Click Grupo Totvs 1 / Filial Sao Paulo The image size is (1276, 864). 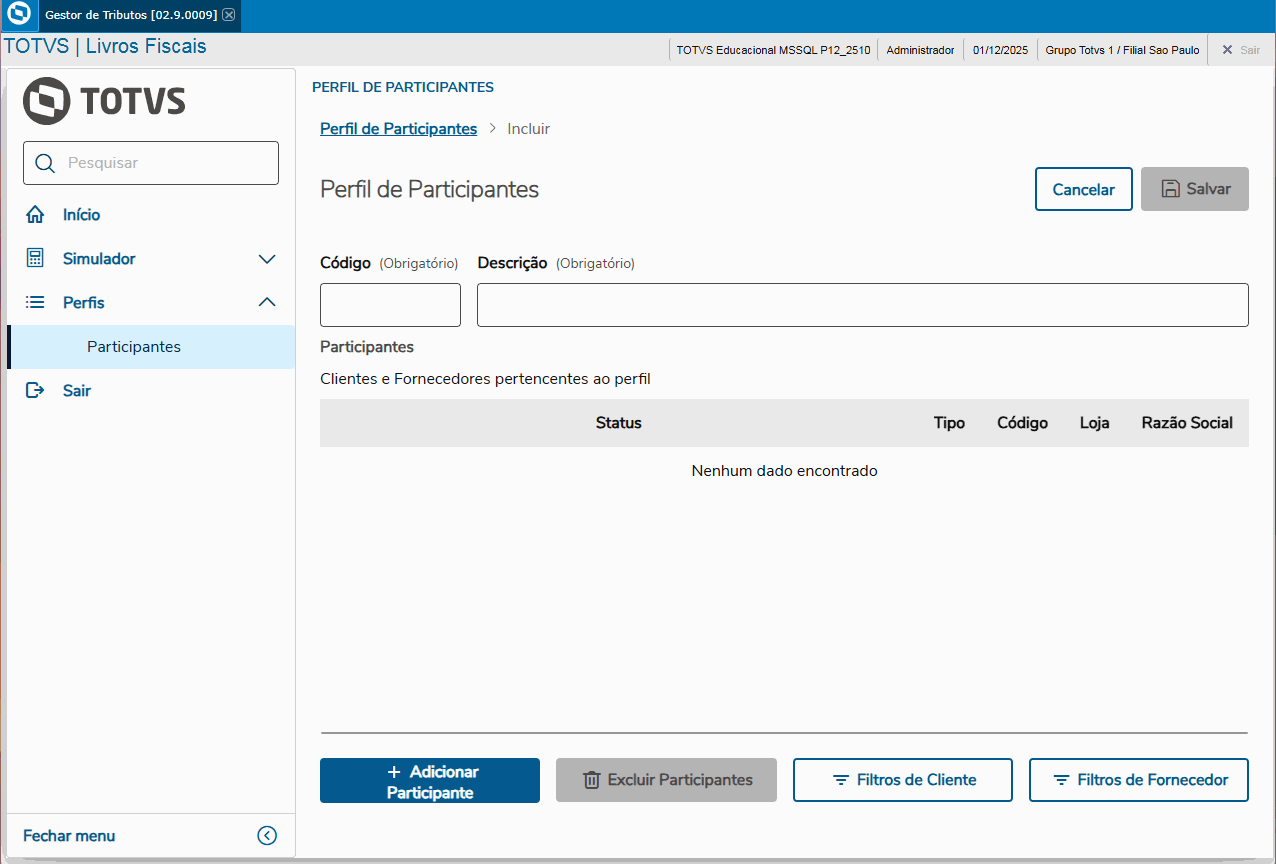pyautogui.click(x=1122, y=50)
